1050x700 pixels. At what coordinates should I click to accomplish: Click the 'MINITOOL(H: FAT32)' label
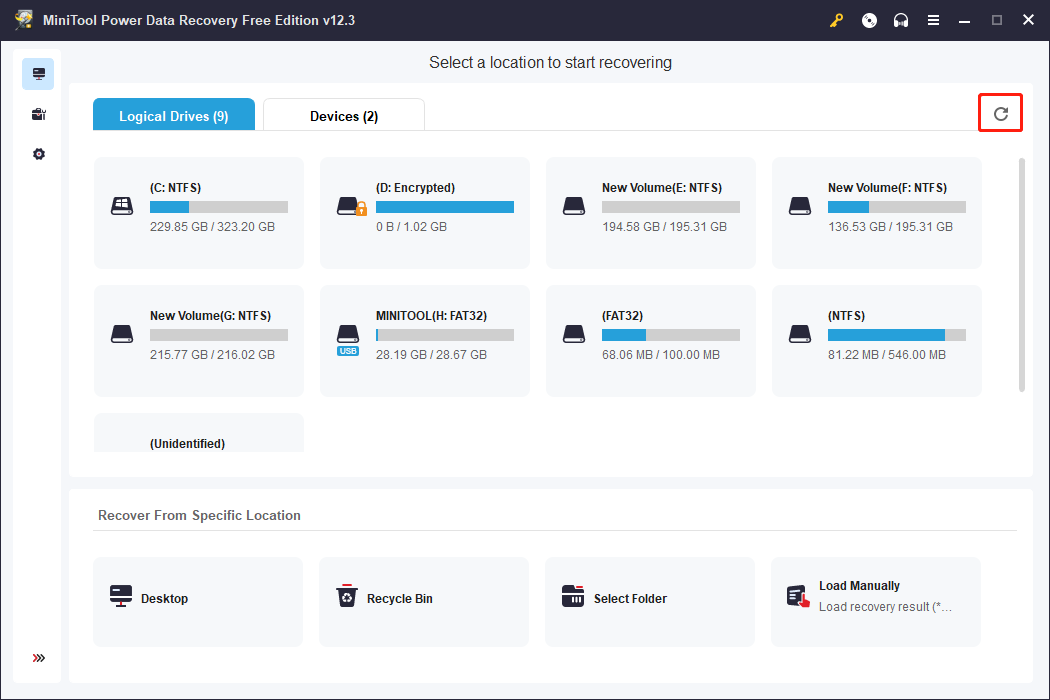(x=431, y=316)
